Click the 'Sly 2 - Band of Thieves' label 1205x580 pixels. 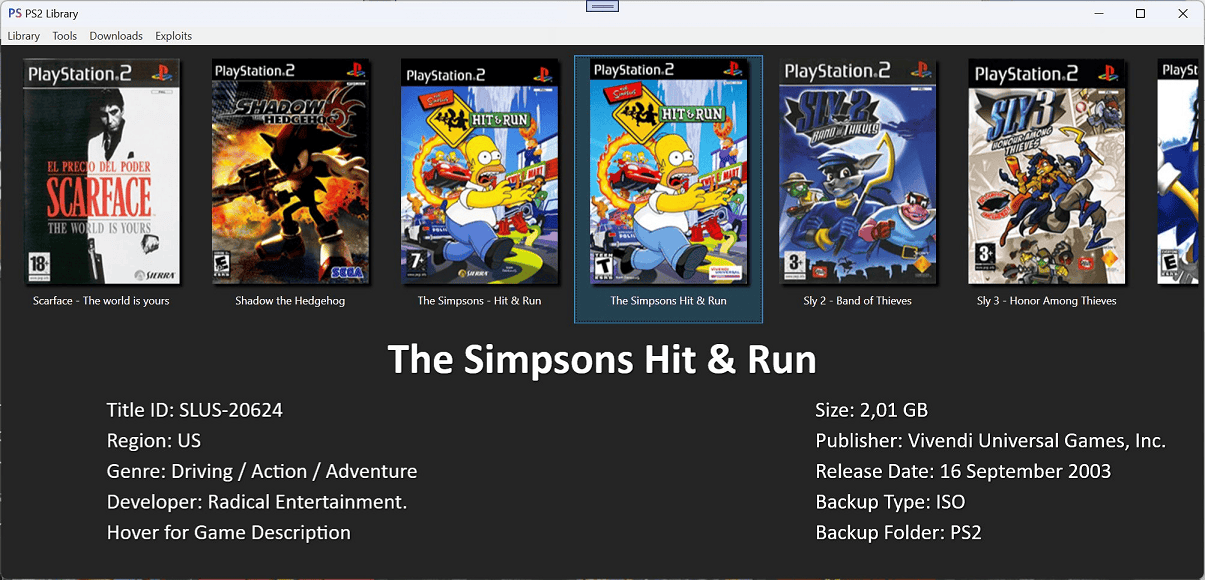pyautogui.click(x=857, y=301)
